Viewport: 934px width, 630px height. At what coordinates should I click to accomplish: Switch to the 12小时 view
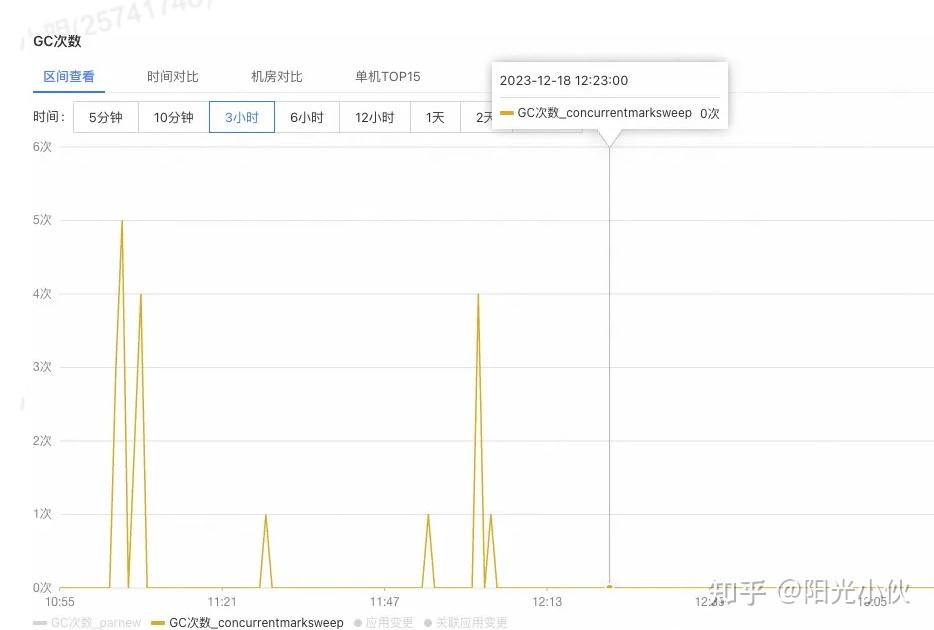coord(374,117)
